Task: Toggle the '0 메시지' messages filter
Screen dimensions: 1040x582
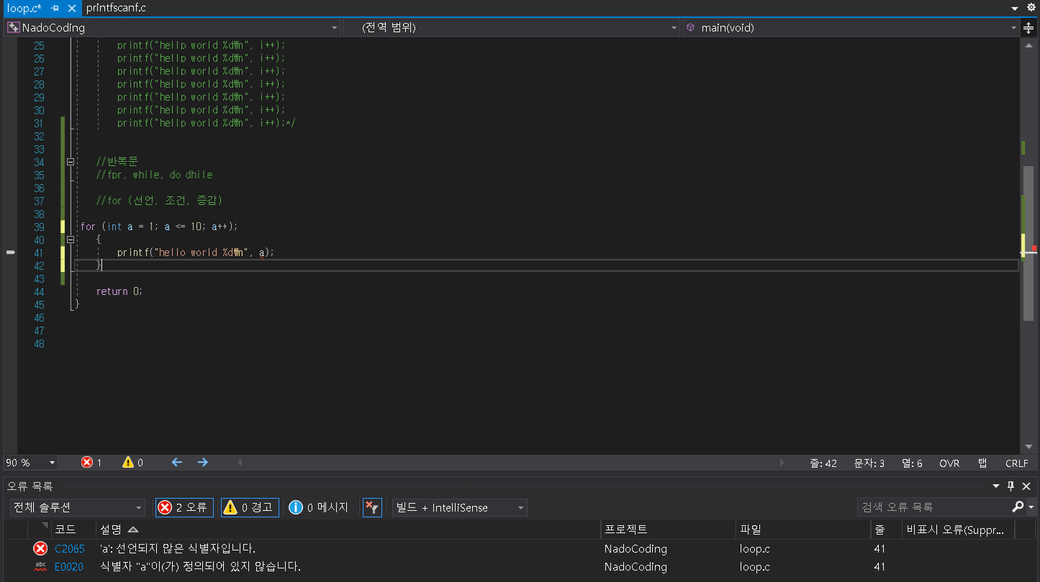Action: (x=318, y=507)
